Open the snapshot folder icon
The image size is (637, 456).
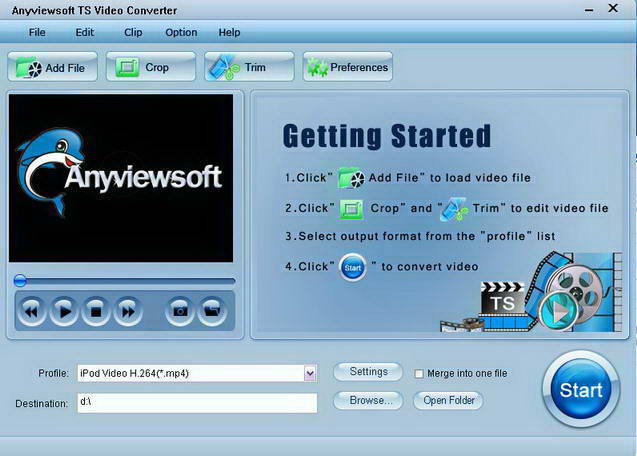point(212,311)
